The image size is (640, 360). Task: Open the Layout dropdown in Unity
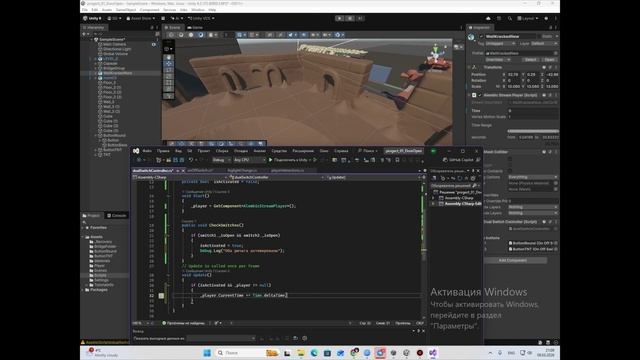click(527, 18)
